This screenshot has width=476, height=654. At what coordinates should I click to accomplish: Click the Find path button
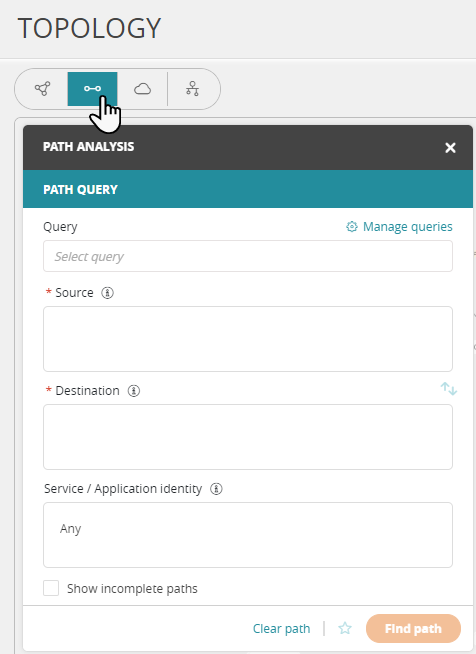click(x=413, y=629)
